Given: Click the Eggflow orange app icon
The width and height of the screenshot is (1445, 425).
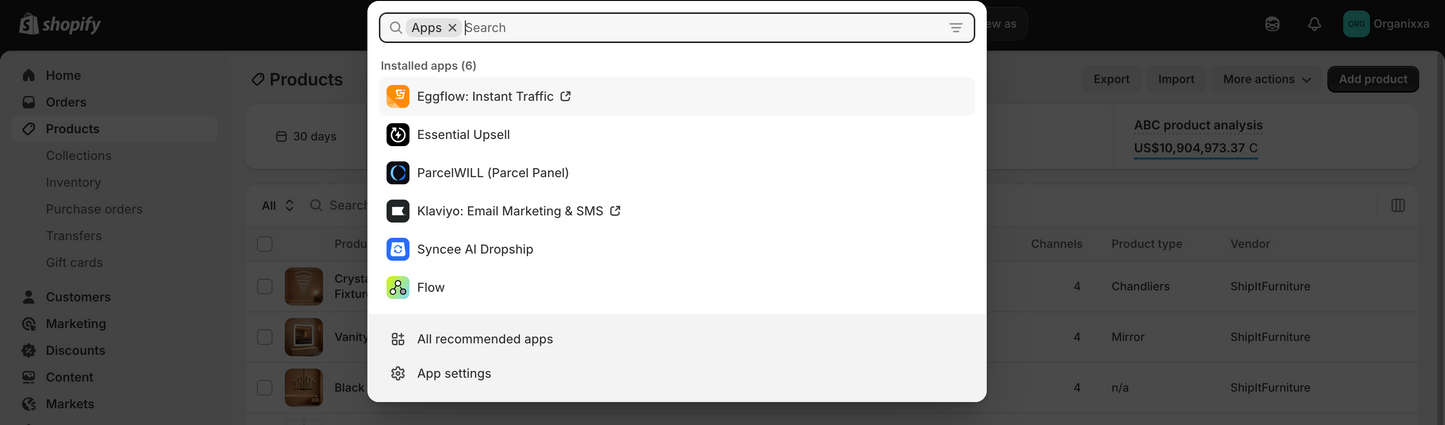Looking at the screenshot, I should point(398,96).
